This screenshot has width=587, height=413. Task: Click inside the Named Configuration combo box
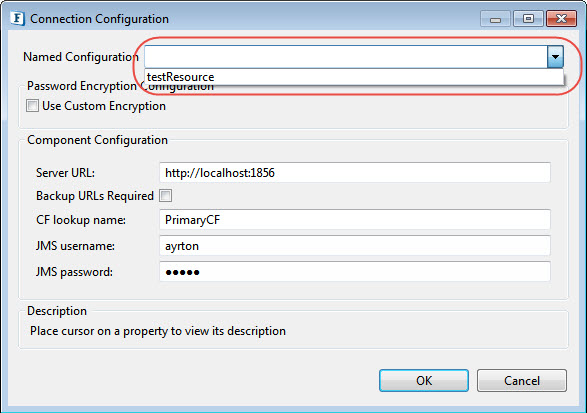[x=346, y=57]
